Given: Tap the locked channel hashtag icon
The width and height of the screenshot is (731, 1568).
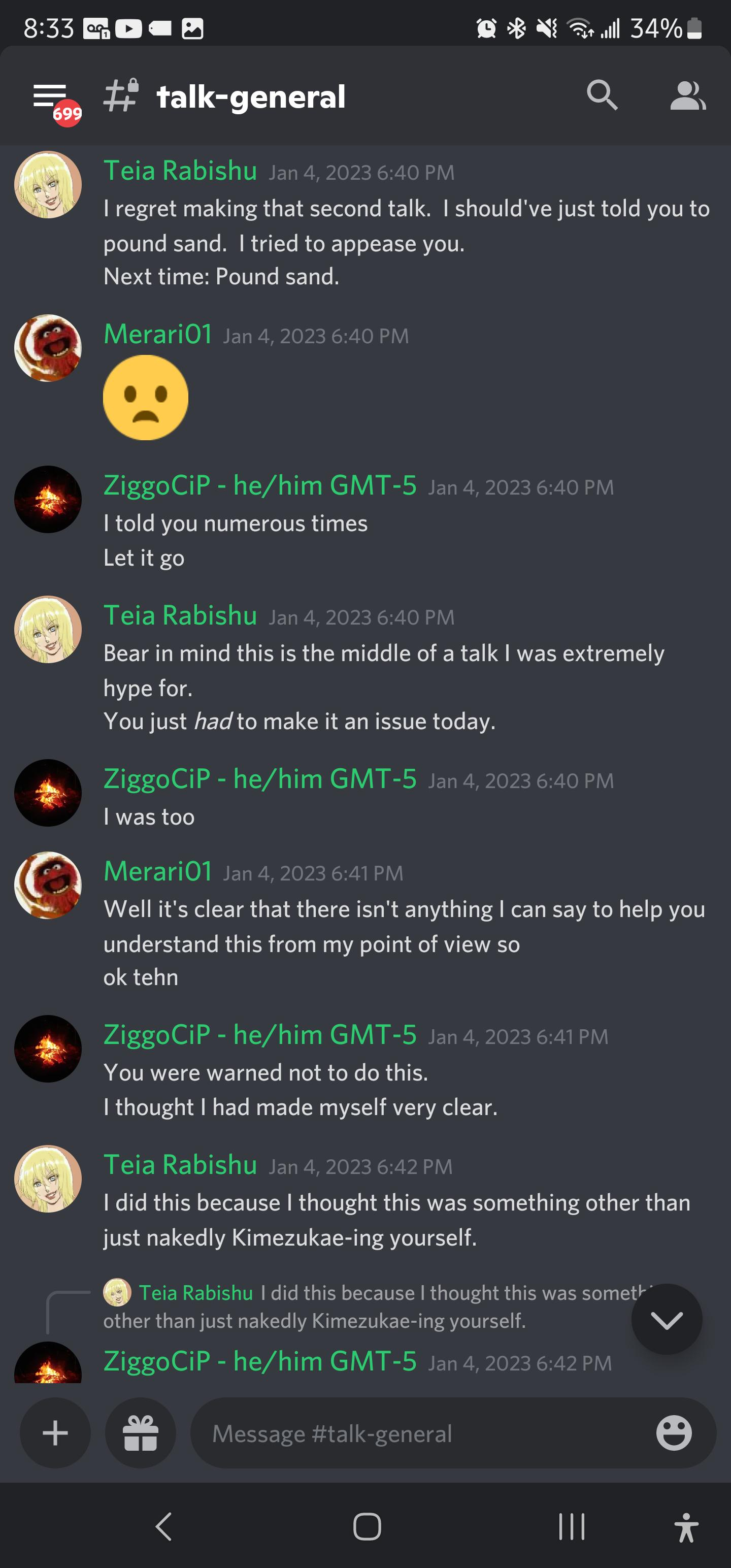Looking at the screenshot, I should coord(120,95).
